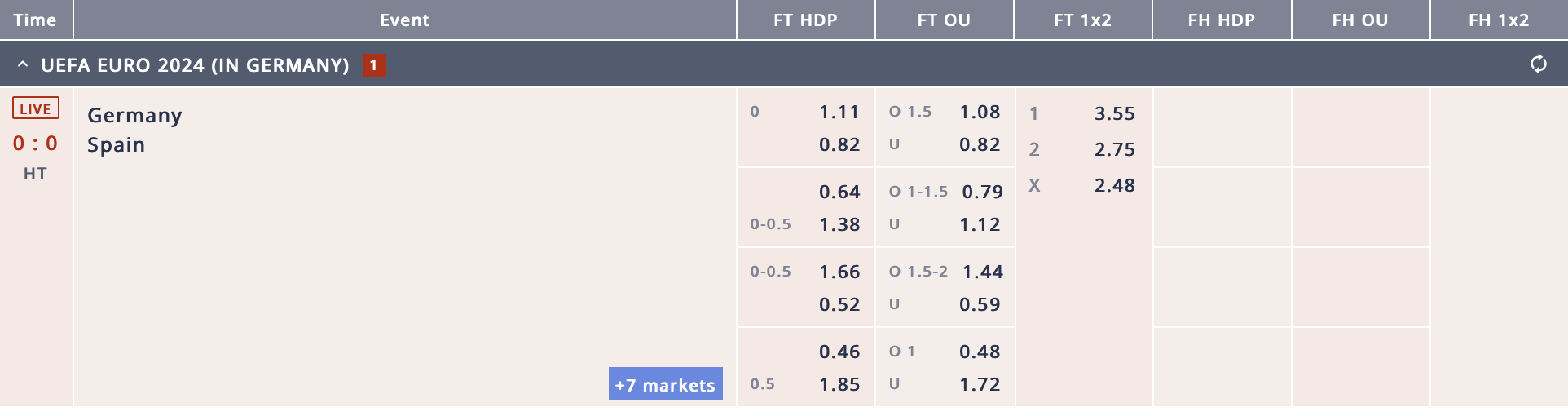Pick Germany win odds 3.55

(x=1114, y=113)
